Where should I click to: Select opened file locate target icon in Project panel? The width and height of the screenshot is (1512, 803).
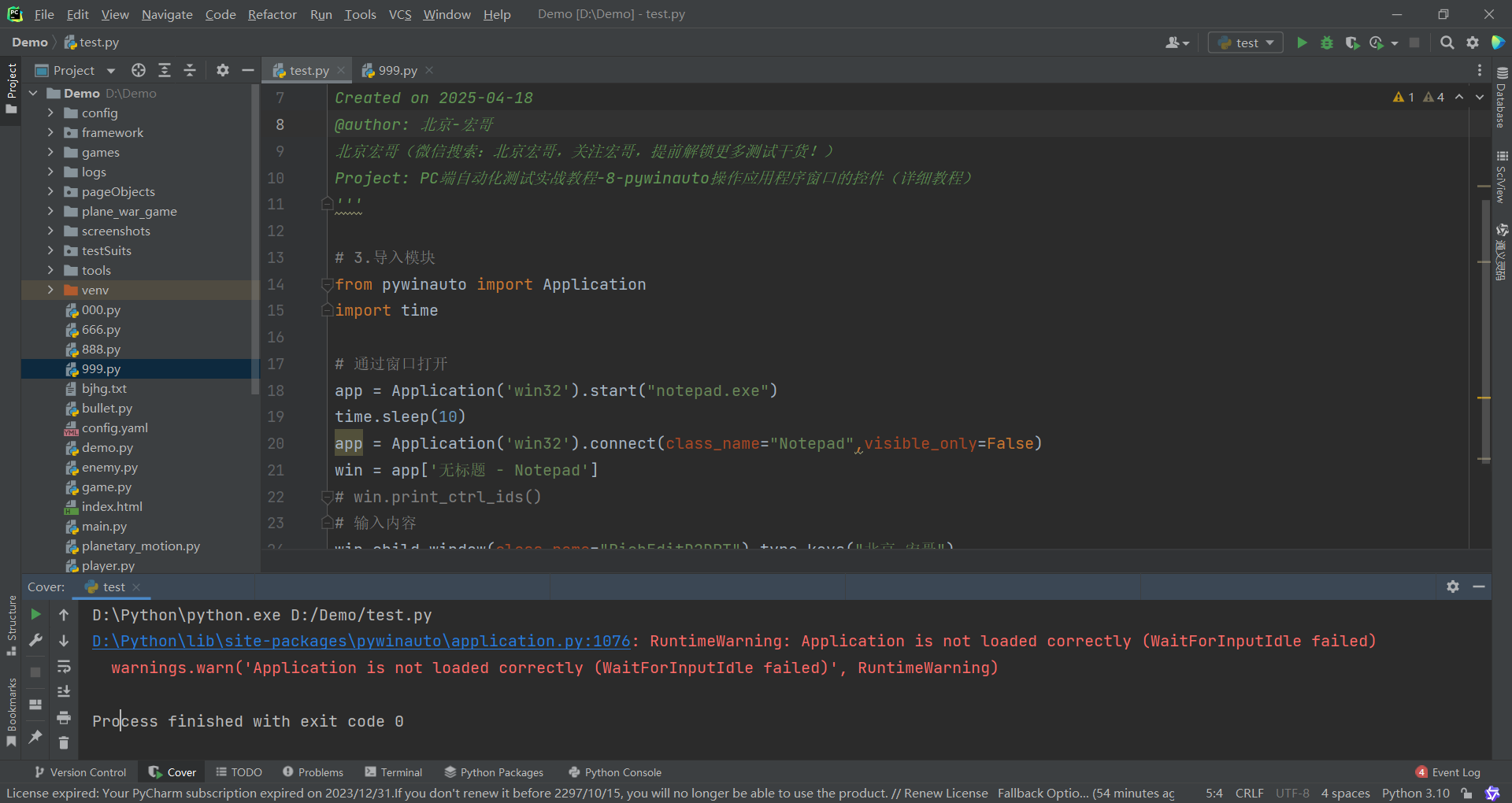[139, 70]
